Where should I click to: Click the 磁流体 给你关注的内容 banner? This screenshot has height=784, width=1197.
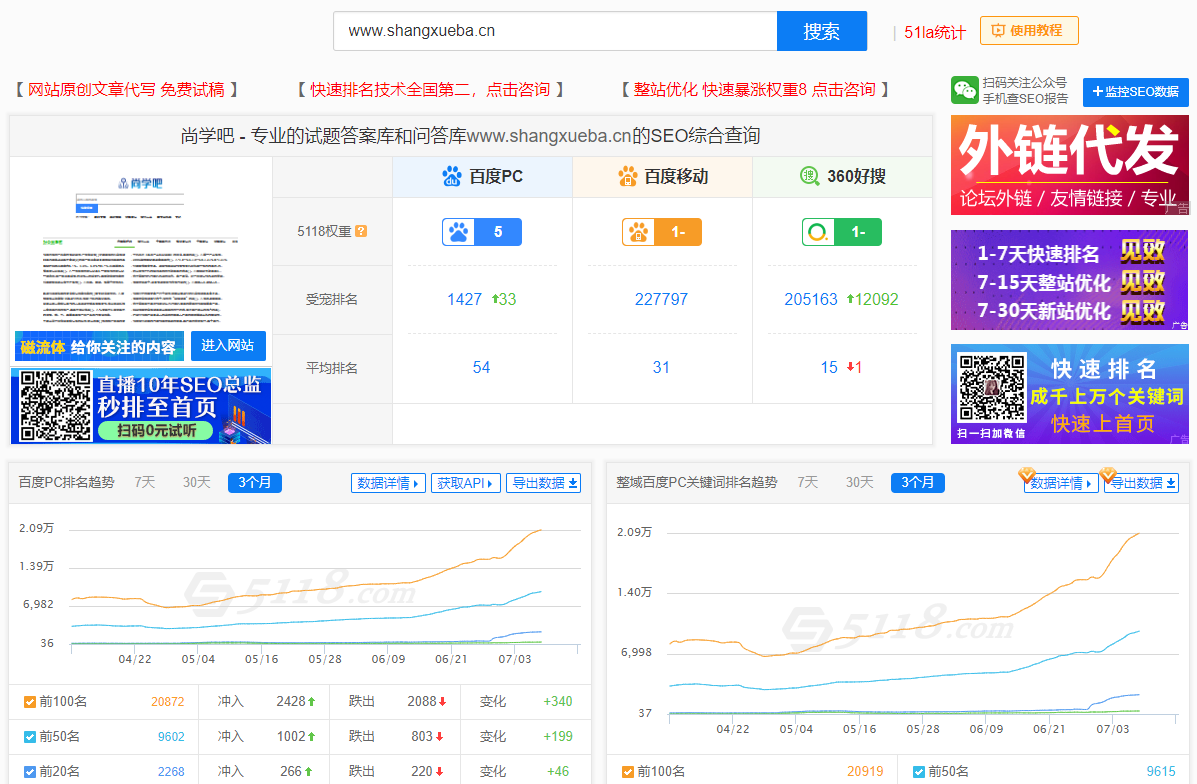99,347
